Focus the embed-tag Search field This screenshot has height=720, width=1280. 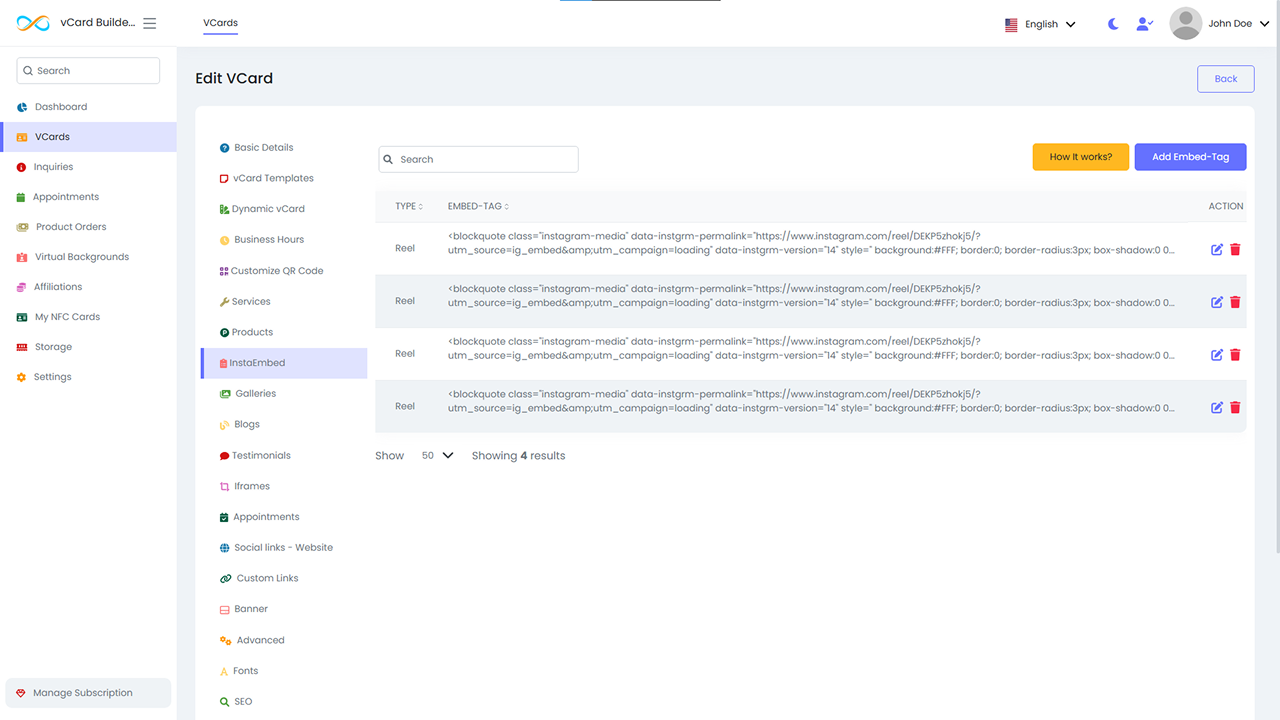tap(478, 159)
